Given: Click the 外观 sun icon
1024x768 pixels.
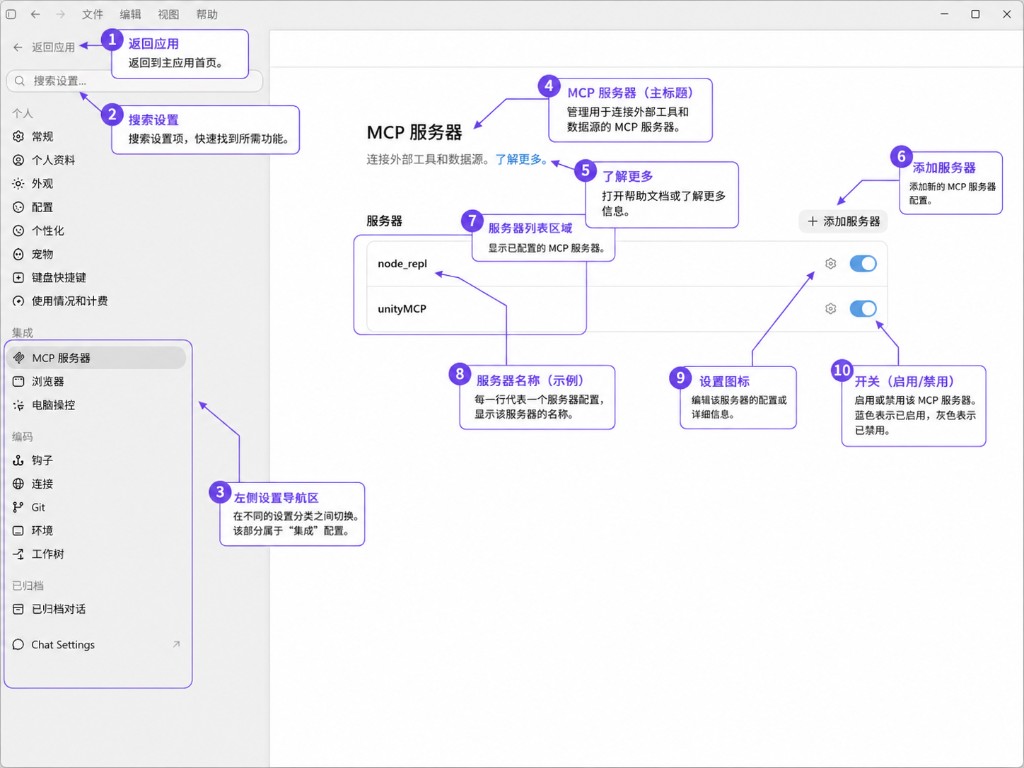Looking at the screenshot, I should click(x=18, y=184).
